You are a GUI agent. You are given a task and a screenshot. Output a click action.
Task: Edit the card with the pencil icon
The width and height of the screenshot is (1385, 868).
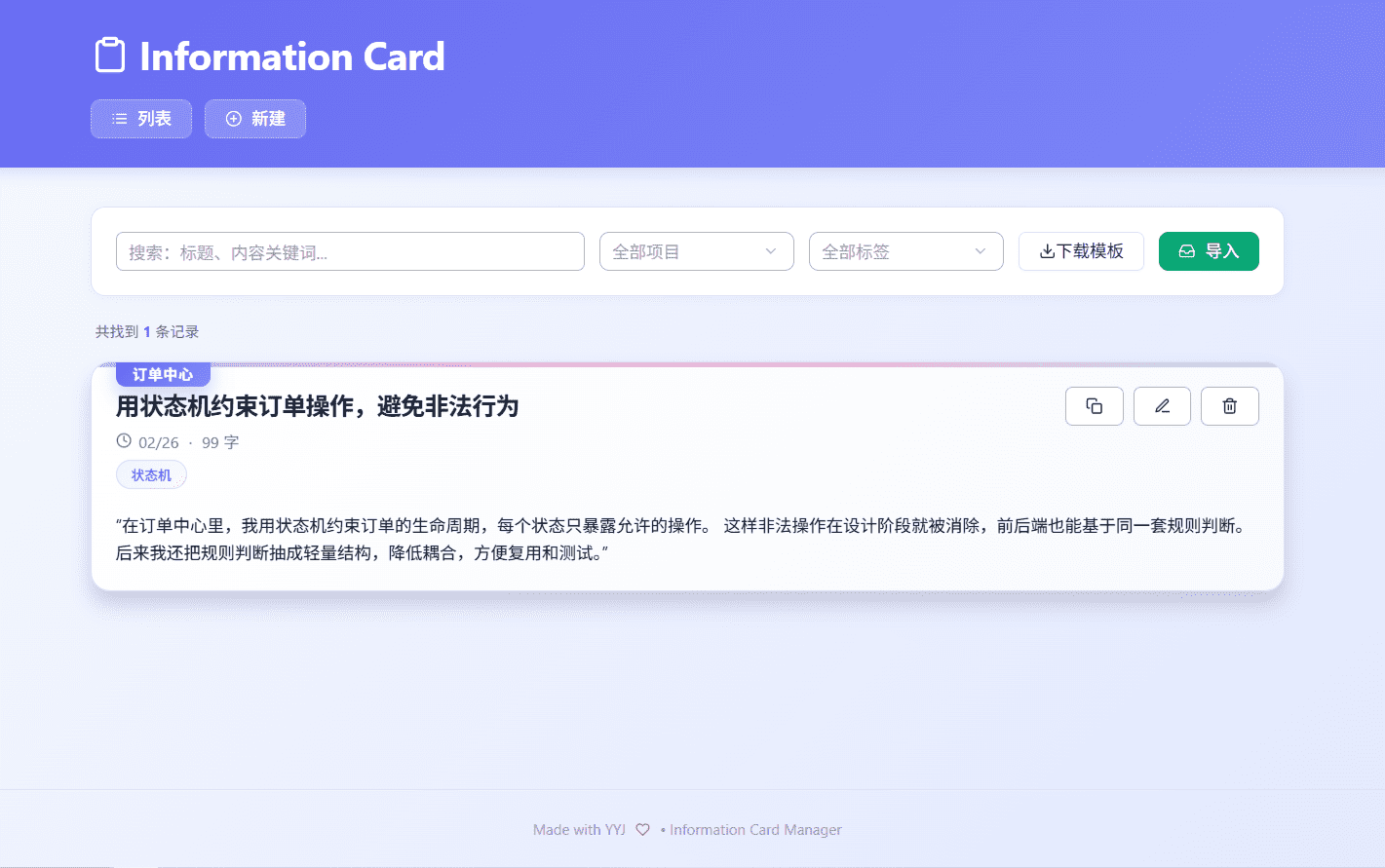1162,406
